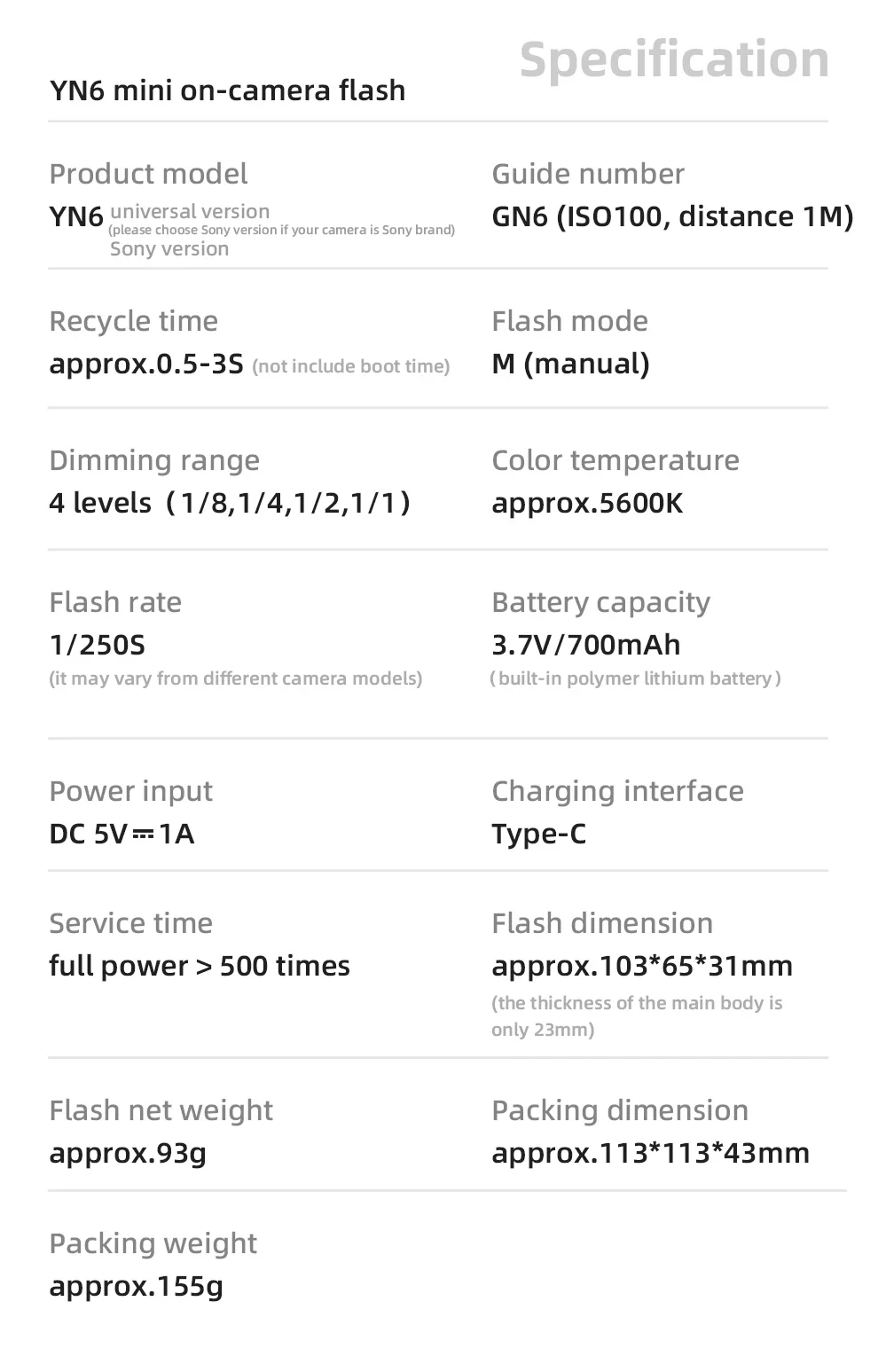The height and width of the screenshot is (1372, 878).
Task: Click the 3.7V/700mAh battery capacity value
Action: click(585, 645)
